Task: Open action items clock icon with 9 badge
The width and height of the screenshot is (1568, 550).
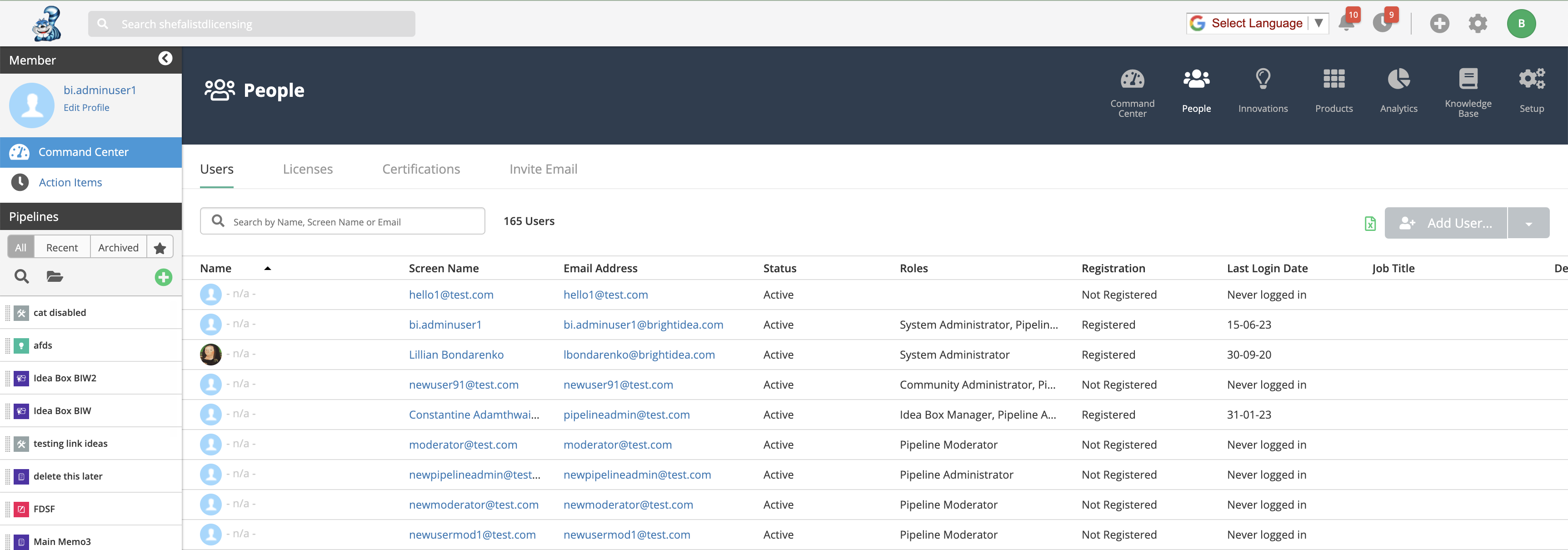Action: pos(1383,23)
